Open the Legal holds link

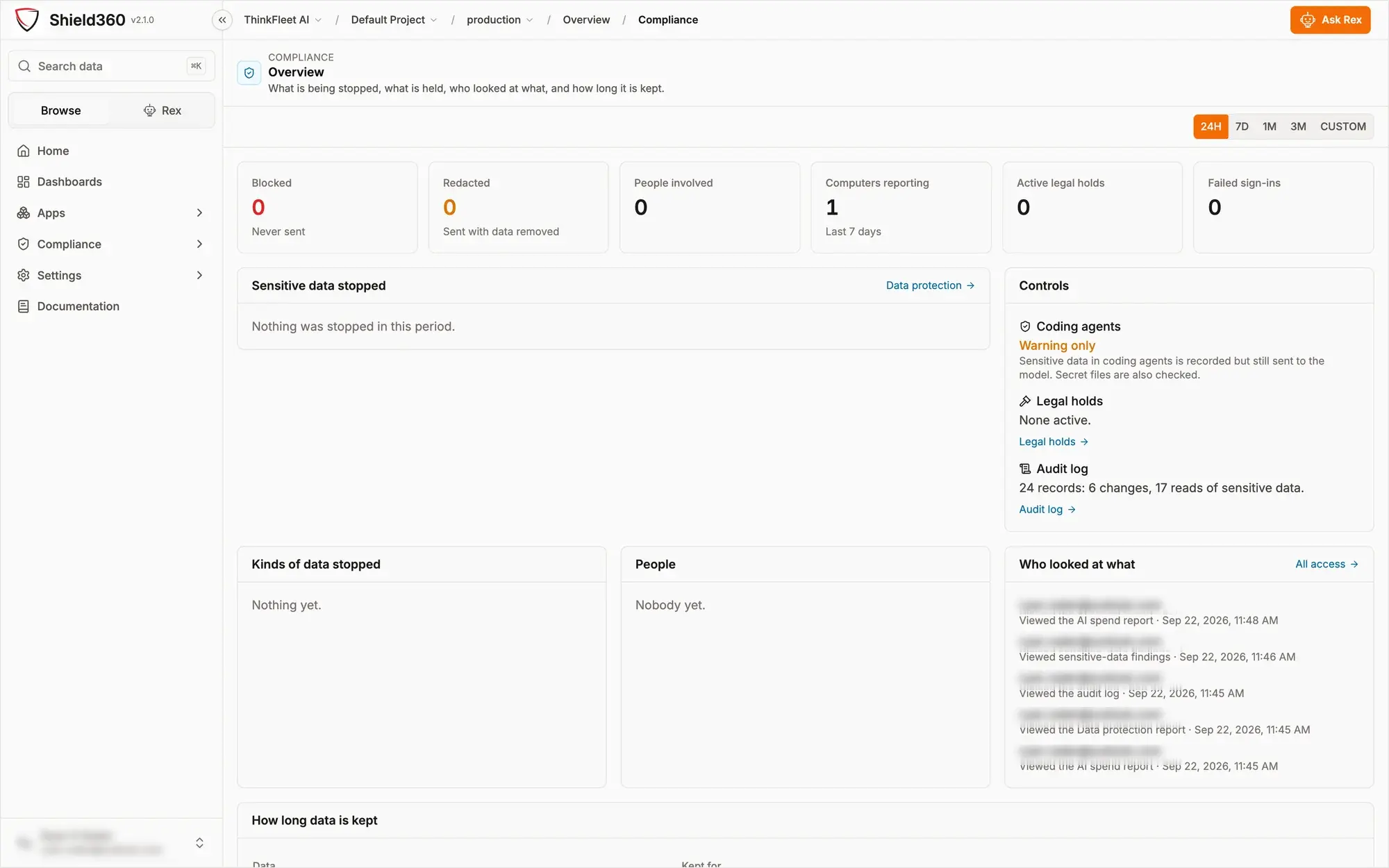coord(1054,442)
